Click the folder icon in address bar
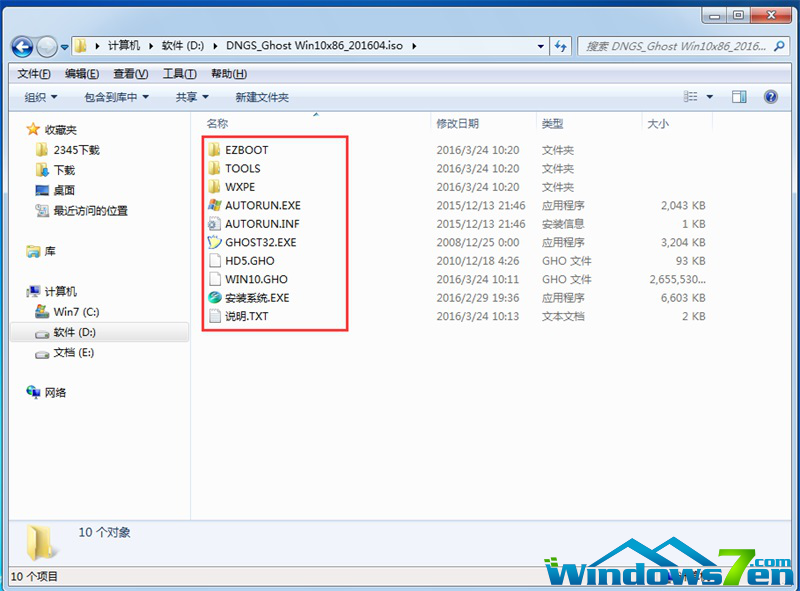The width and height of the screenshot is (800, 591). tap(81, 46)
